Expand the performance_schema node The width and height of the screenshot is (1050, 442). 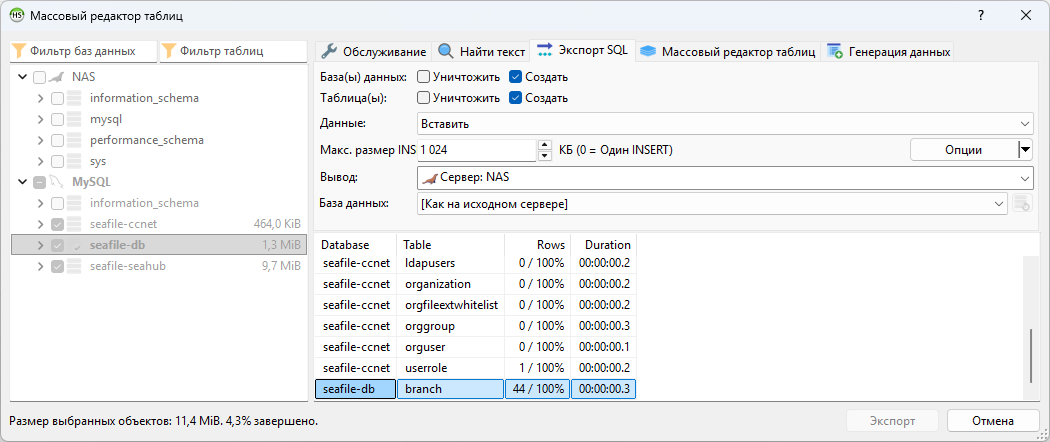(41, 141)
